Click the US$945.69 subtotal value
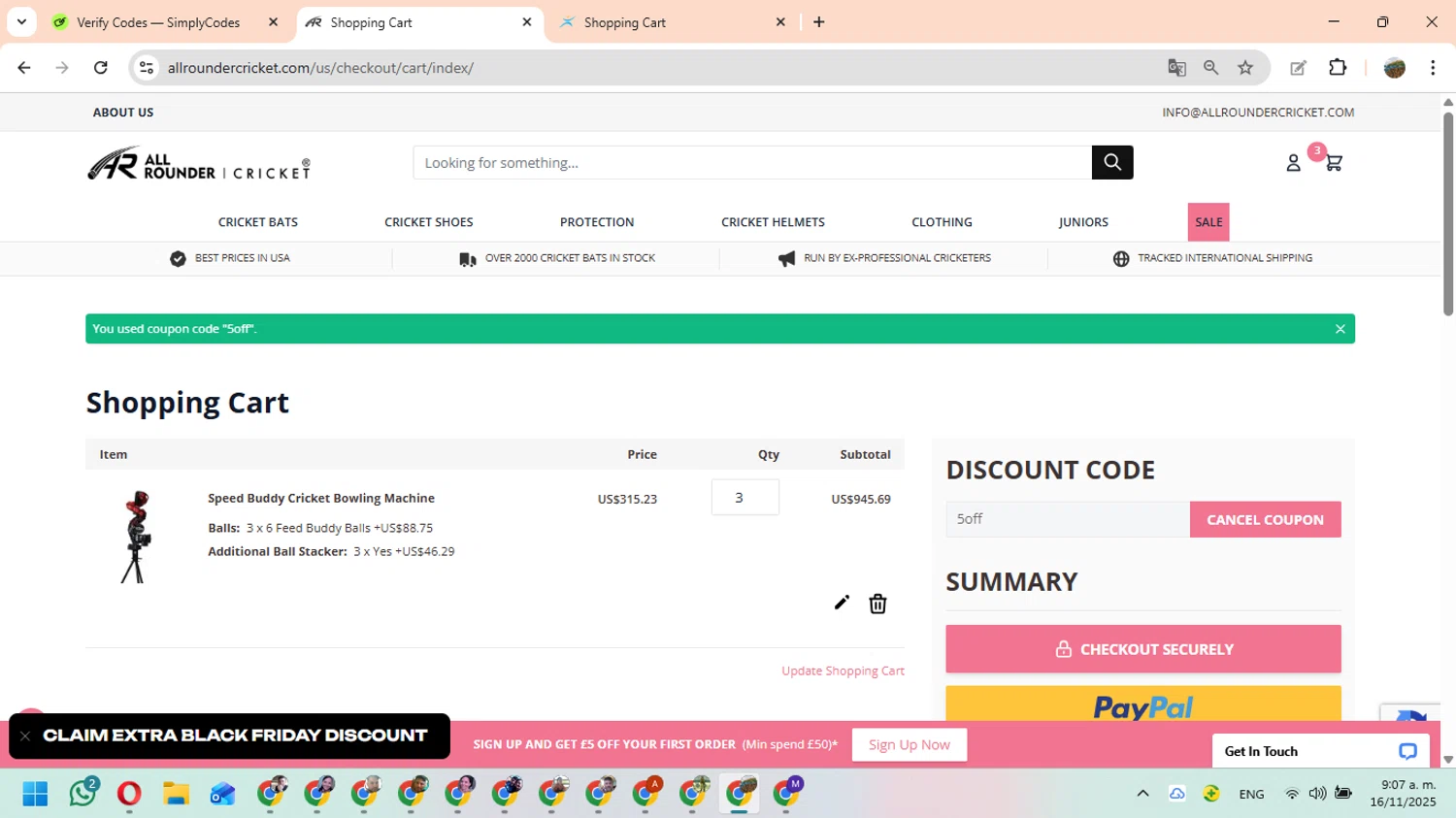1456x818 pixels. [x=861, y=499]
